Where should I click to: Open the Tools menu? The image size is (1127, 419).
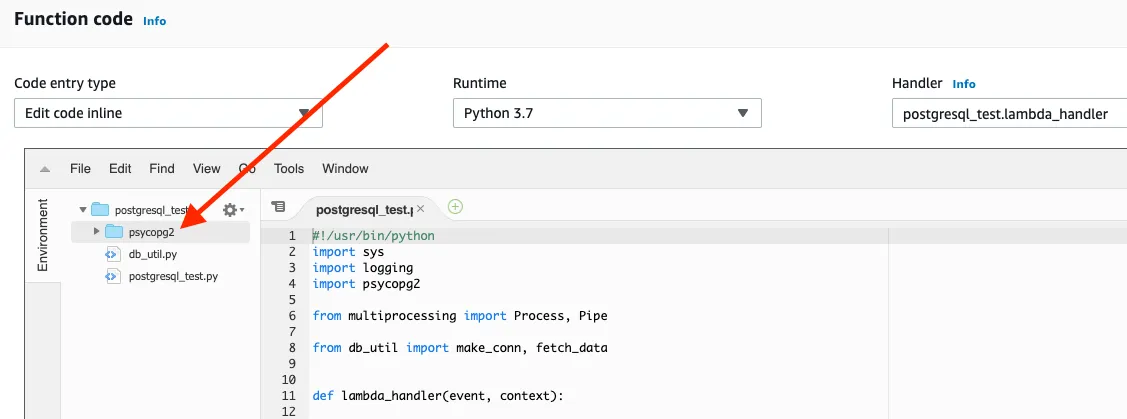click(289, 169)
